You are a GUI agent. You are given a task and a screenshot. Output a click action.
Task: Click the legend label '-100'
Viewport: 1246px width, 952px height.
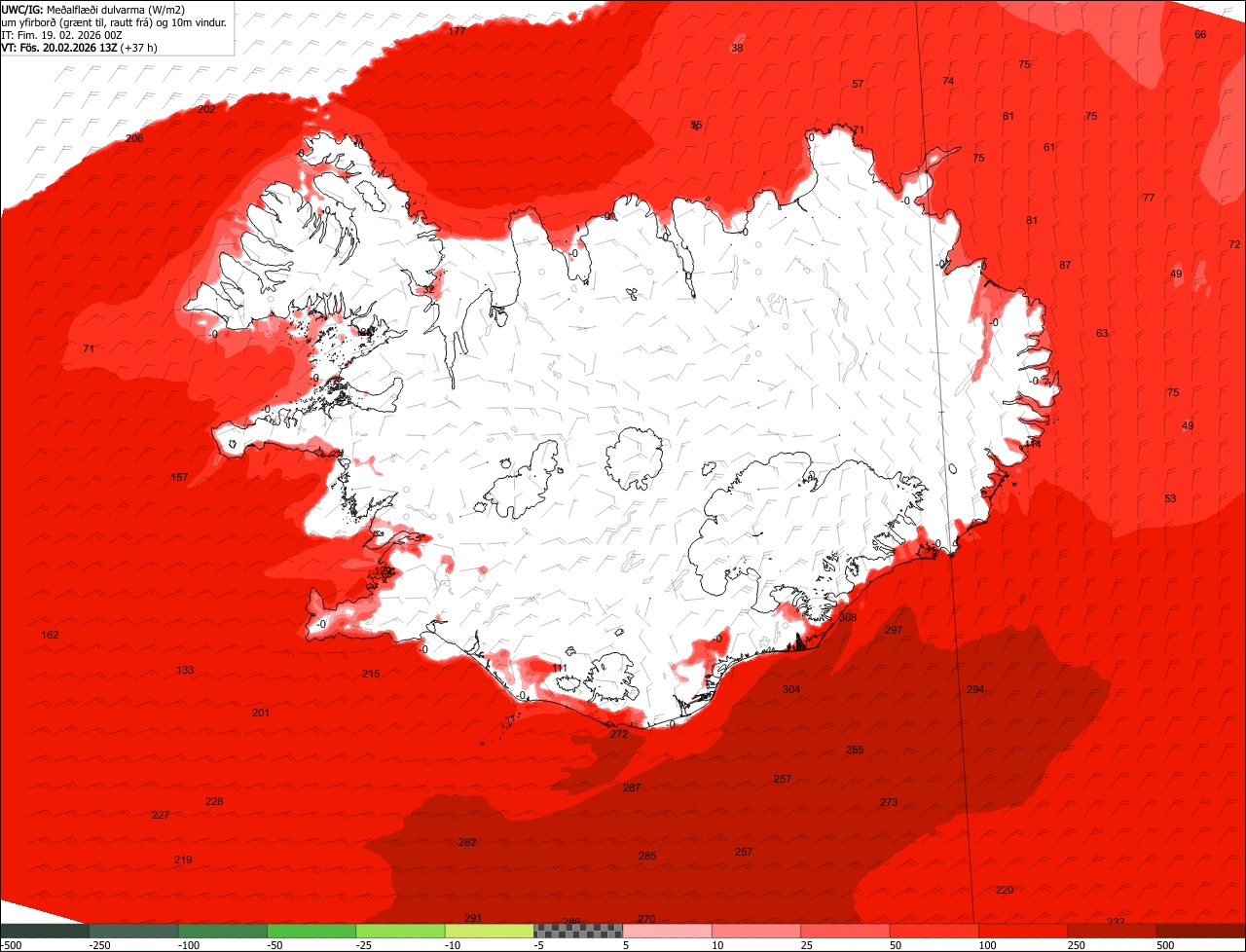pos(189,945)
